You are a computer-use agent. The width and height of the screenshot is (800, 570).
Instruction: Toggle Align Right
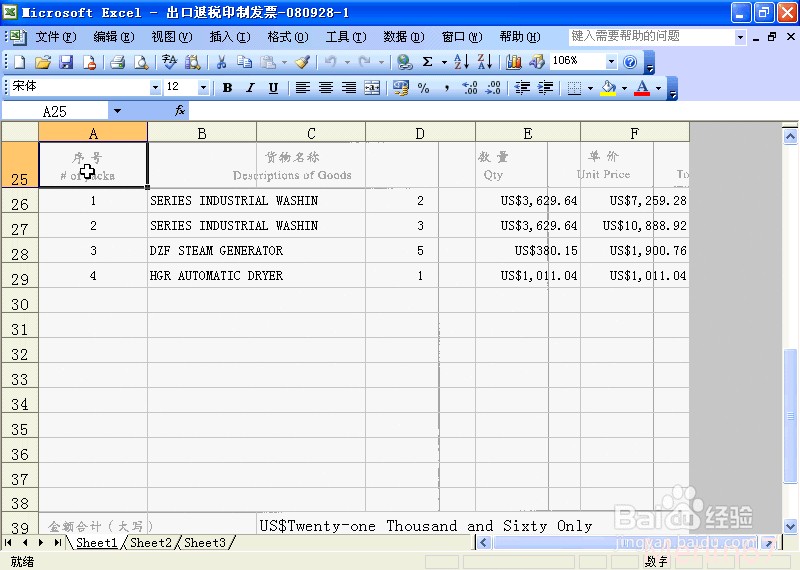pos(349,88)
